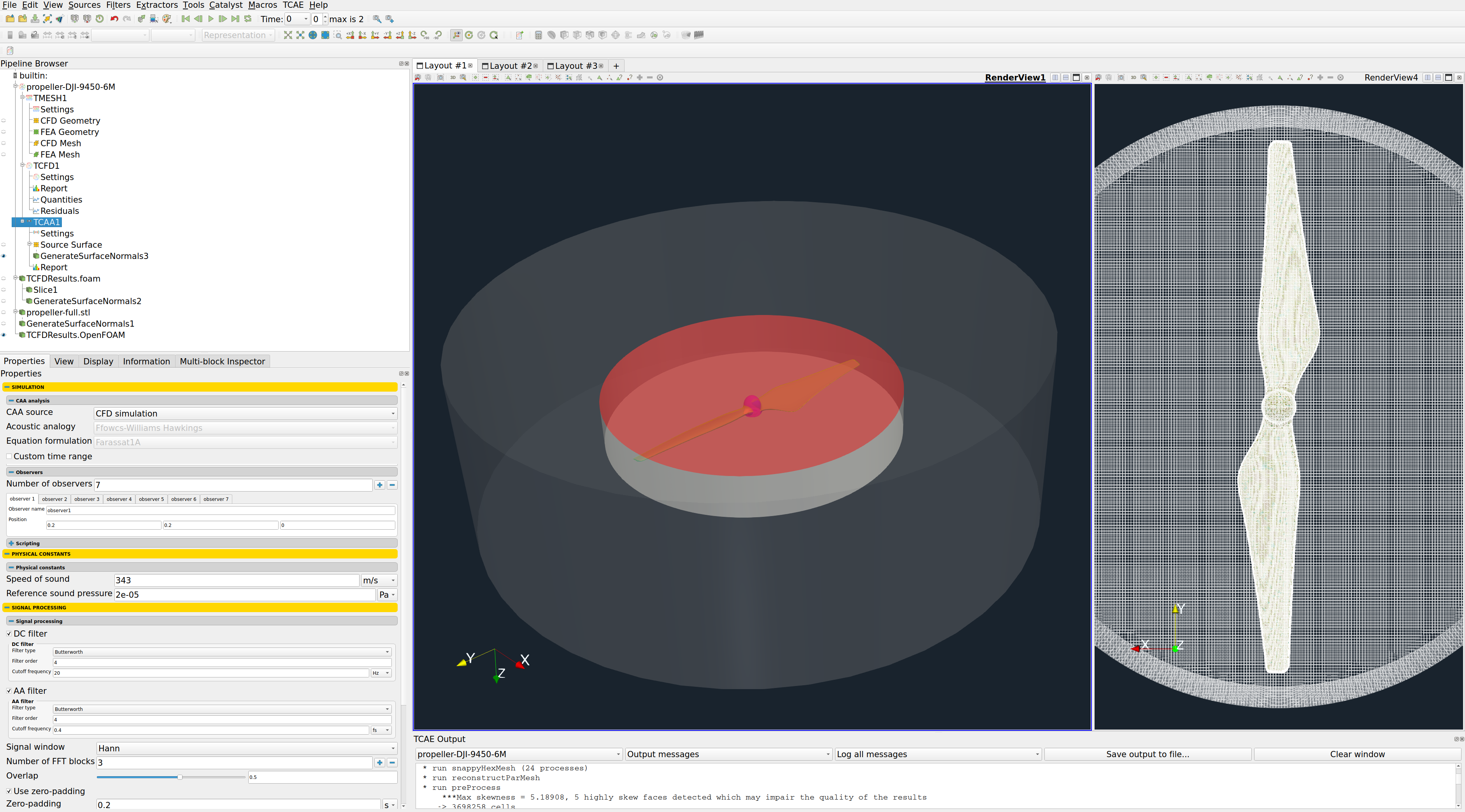Viewport: 1465px width, 812px height.
Task: Jump to the first frame icon
Action: pos(185,19)
